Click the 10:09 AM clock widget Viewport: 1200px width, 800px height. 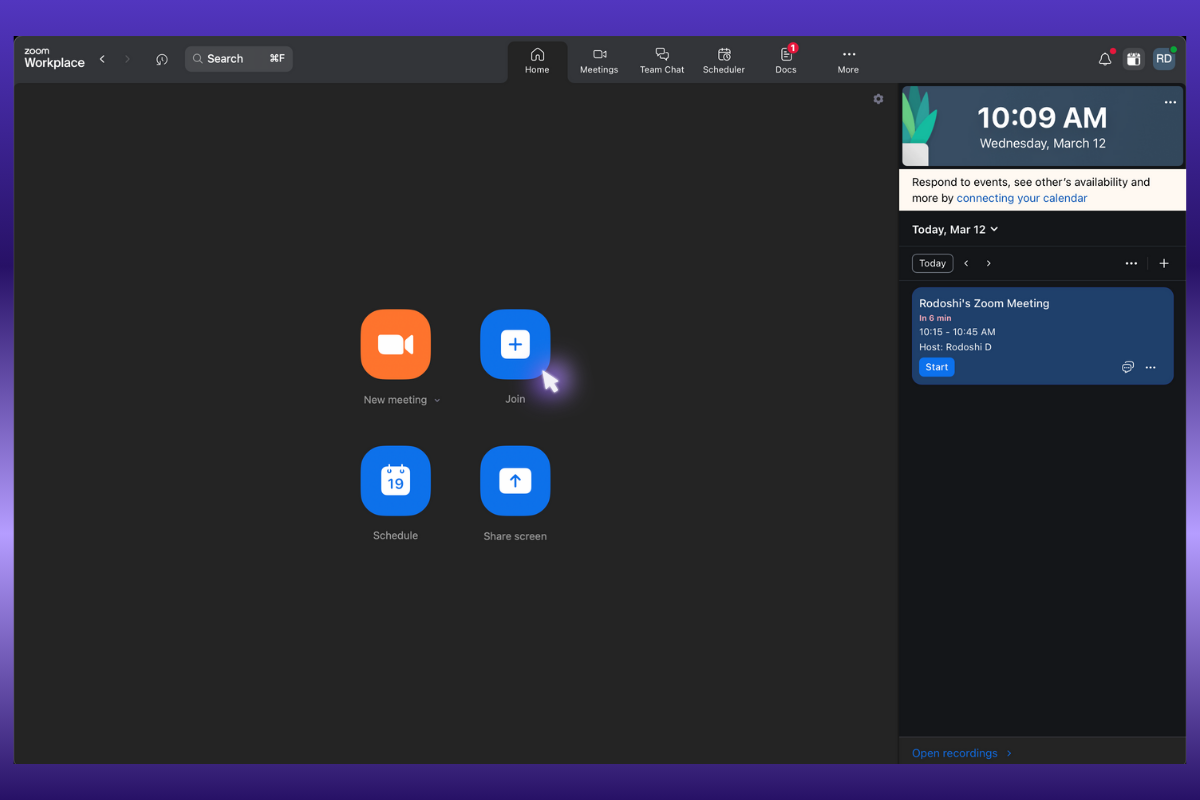coord(1043,126)
